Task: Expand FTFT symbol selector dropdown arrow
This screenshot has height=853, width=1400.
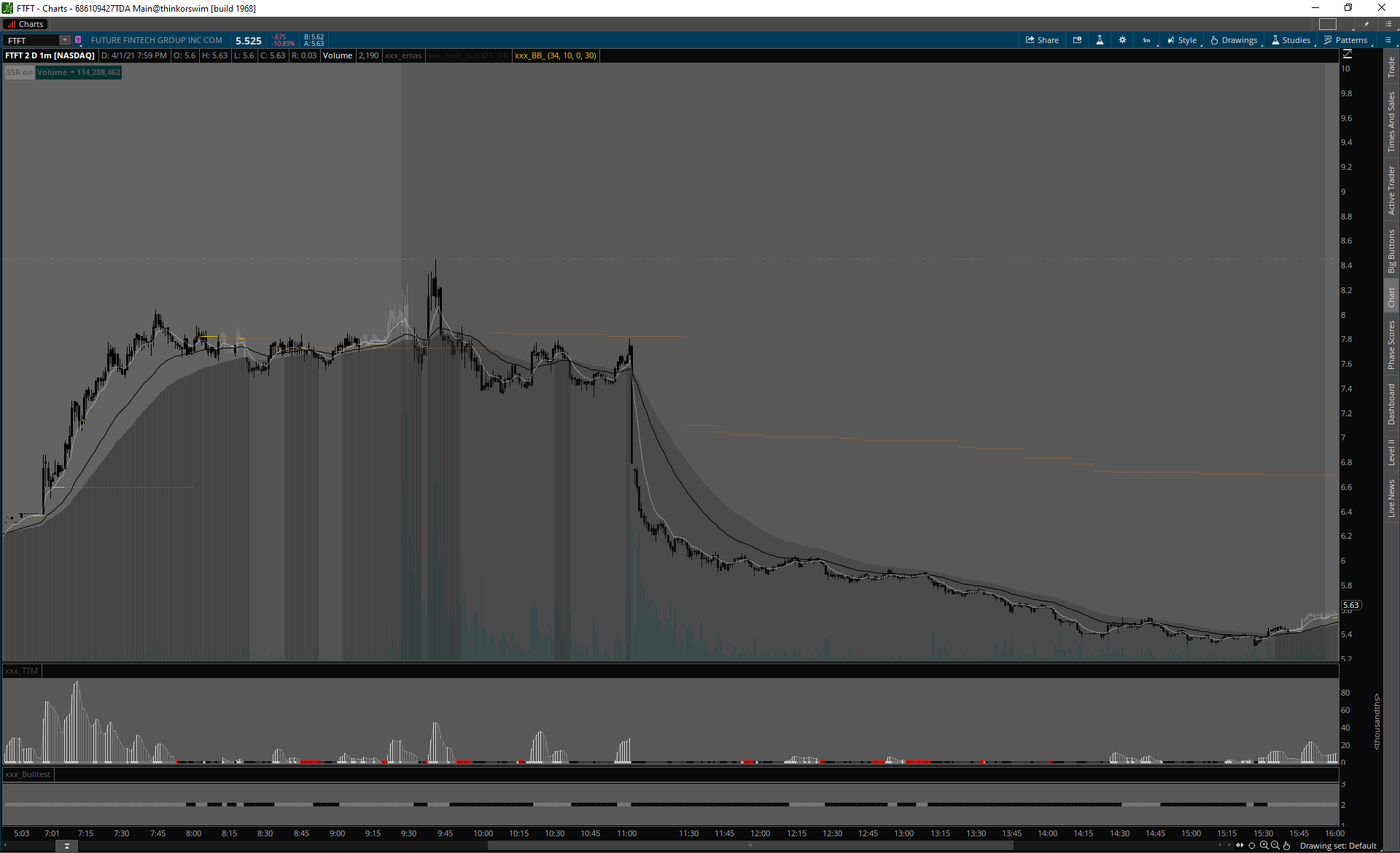Action: 65,40
